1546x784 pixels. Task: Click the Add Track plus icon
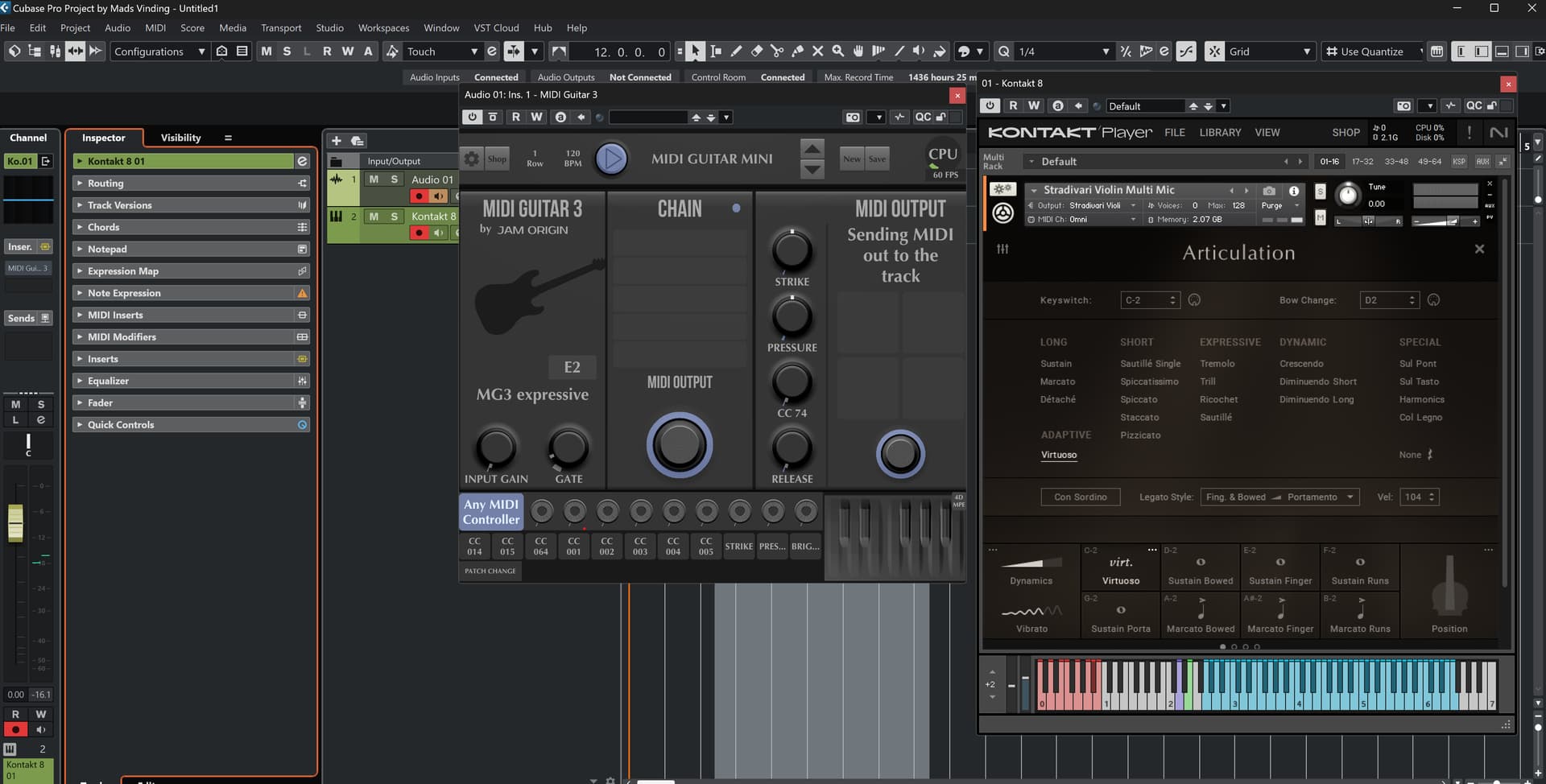tap(337, 140)
